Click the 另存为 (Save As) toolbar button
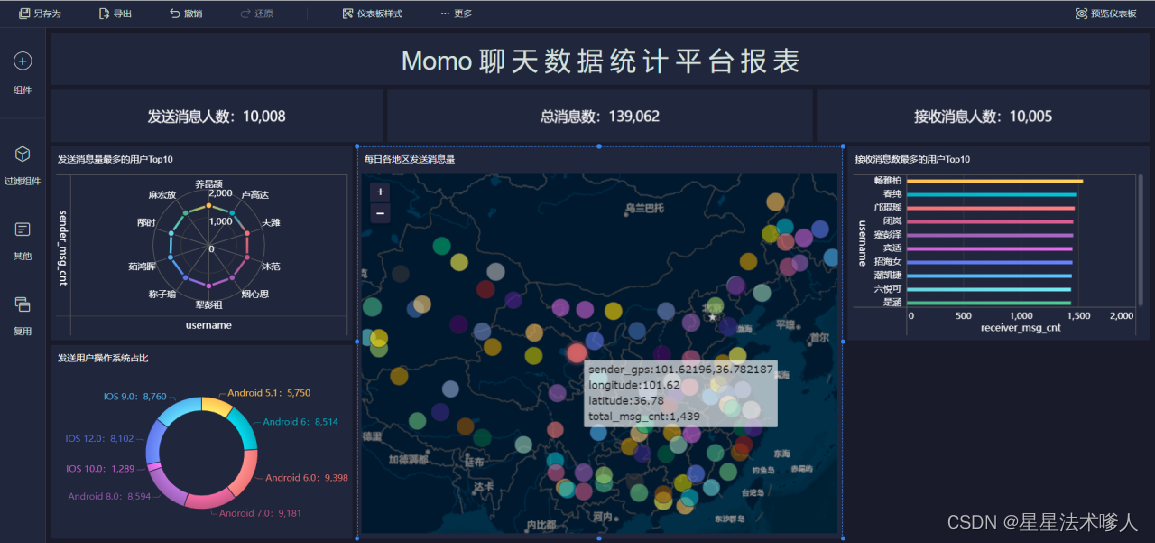 [x=41, y=13]
